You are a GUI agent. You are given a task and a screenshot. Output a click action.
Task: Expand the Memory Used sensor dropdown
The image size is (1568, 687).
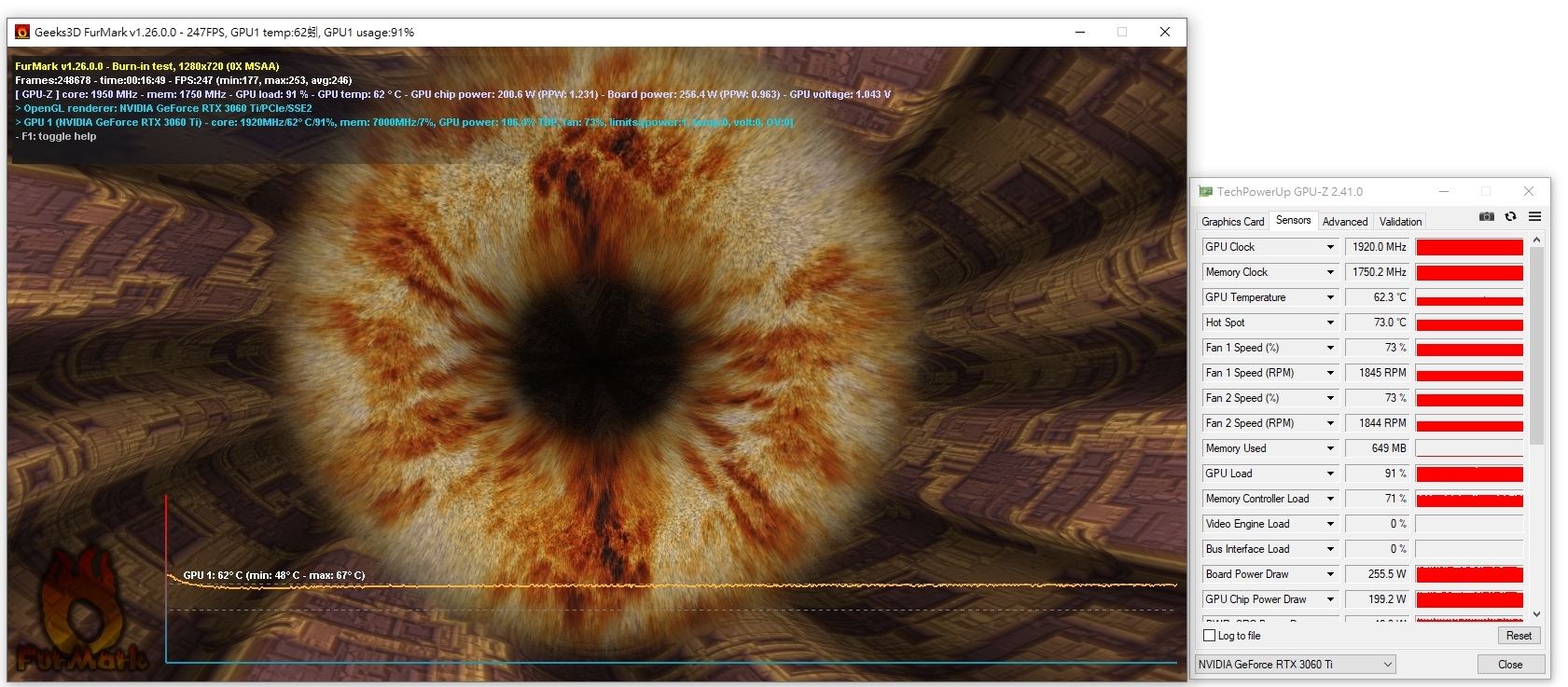click(x=1330, y=448)
